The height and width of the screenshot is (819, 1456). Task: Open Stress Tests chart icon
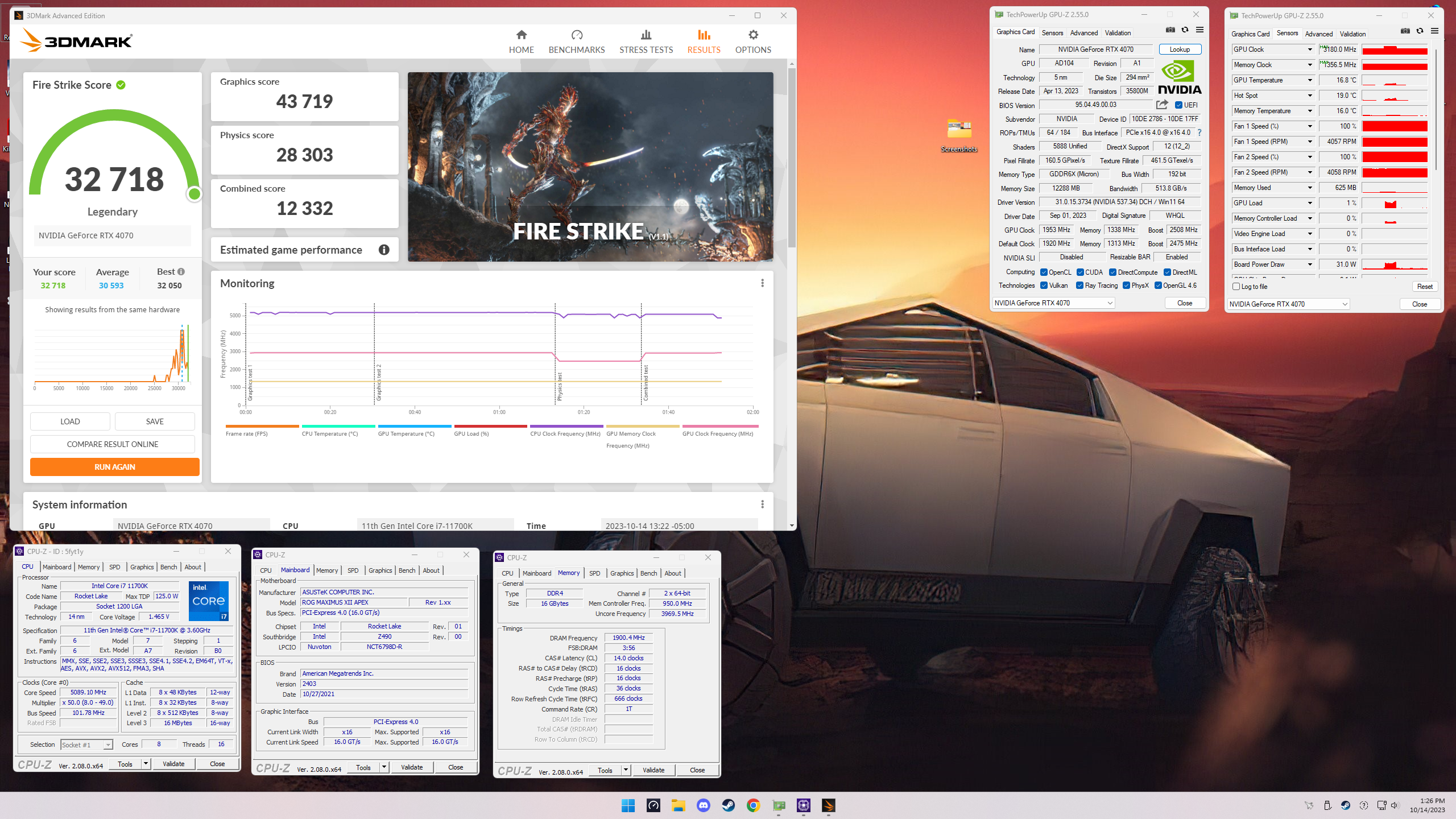646,35
